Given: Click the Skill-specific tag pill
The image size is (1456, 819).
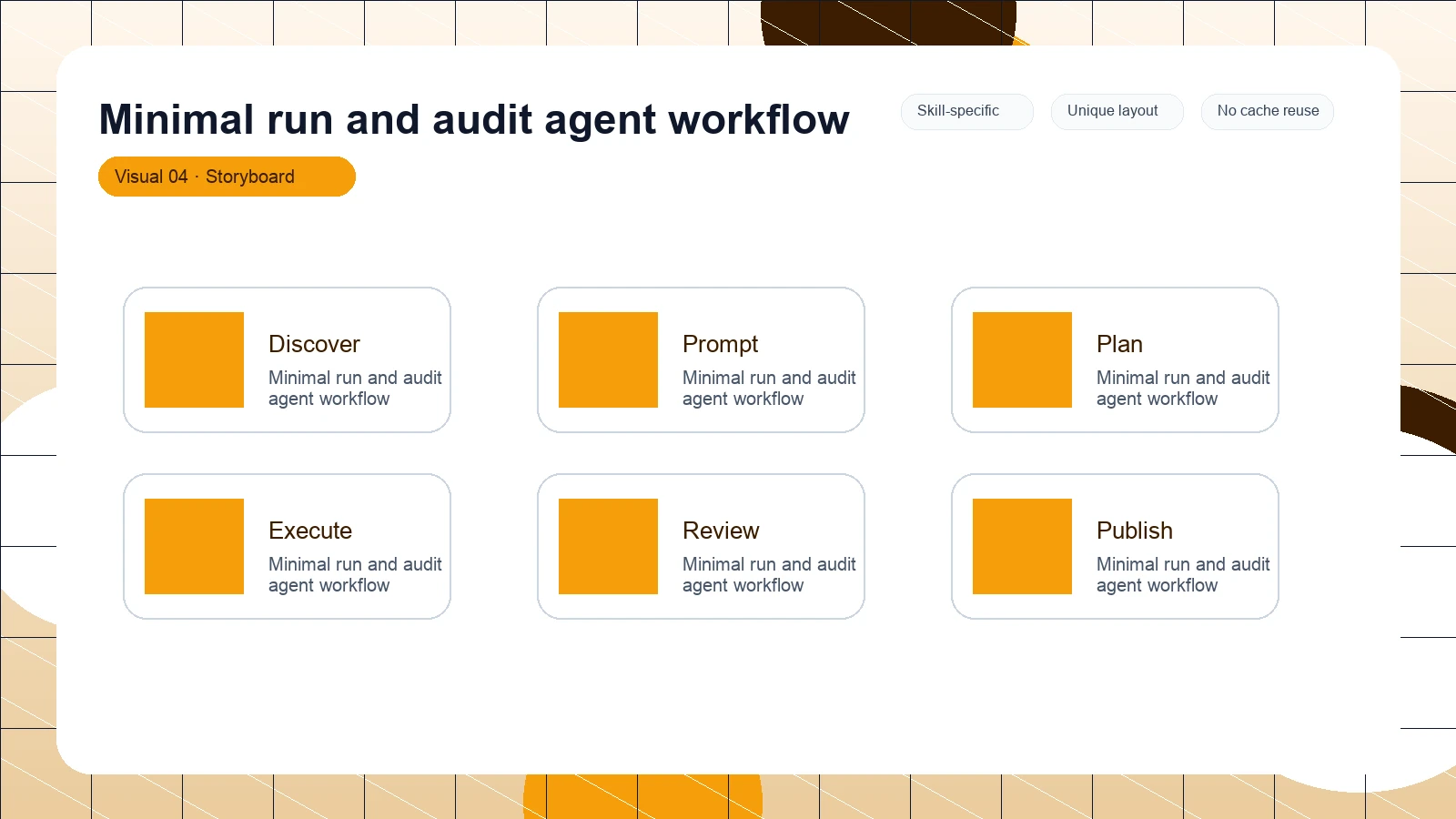Looking at the screenshot, I should [966, 111].
